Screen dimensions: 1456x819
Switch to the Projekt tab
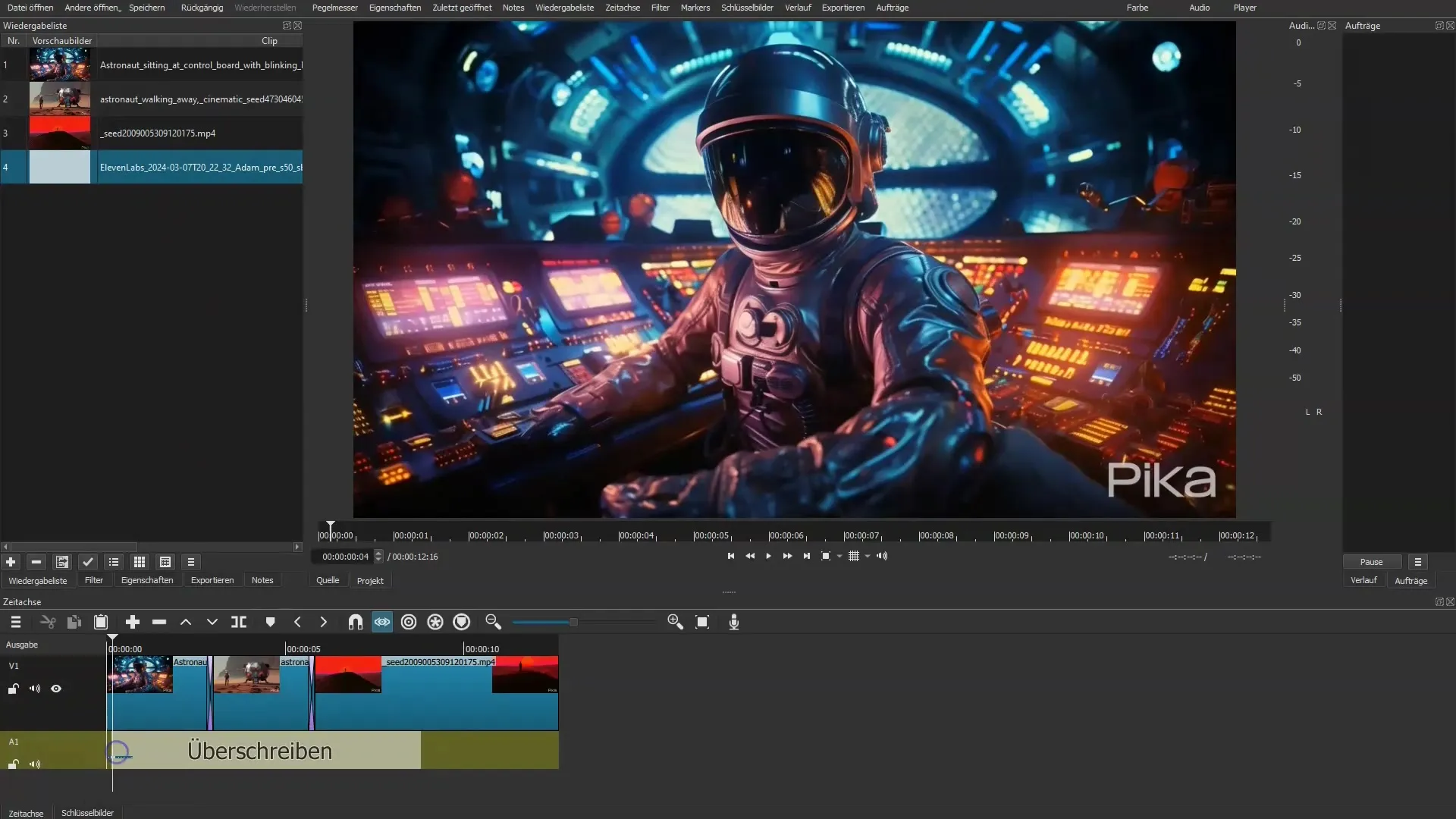(370, 581)
